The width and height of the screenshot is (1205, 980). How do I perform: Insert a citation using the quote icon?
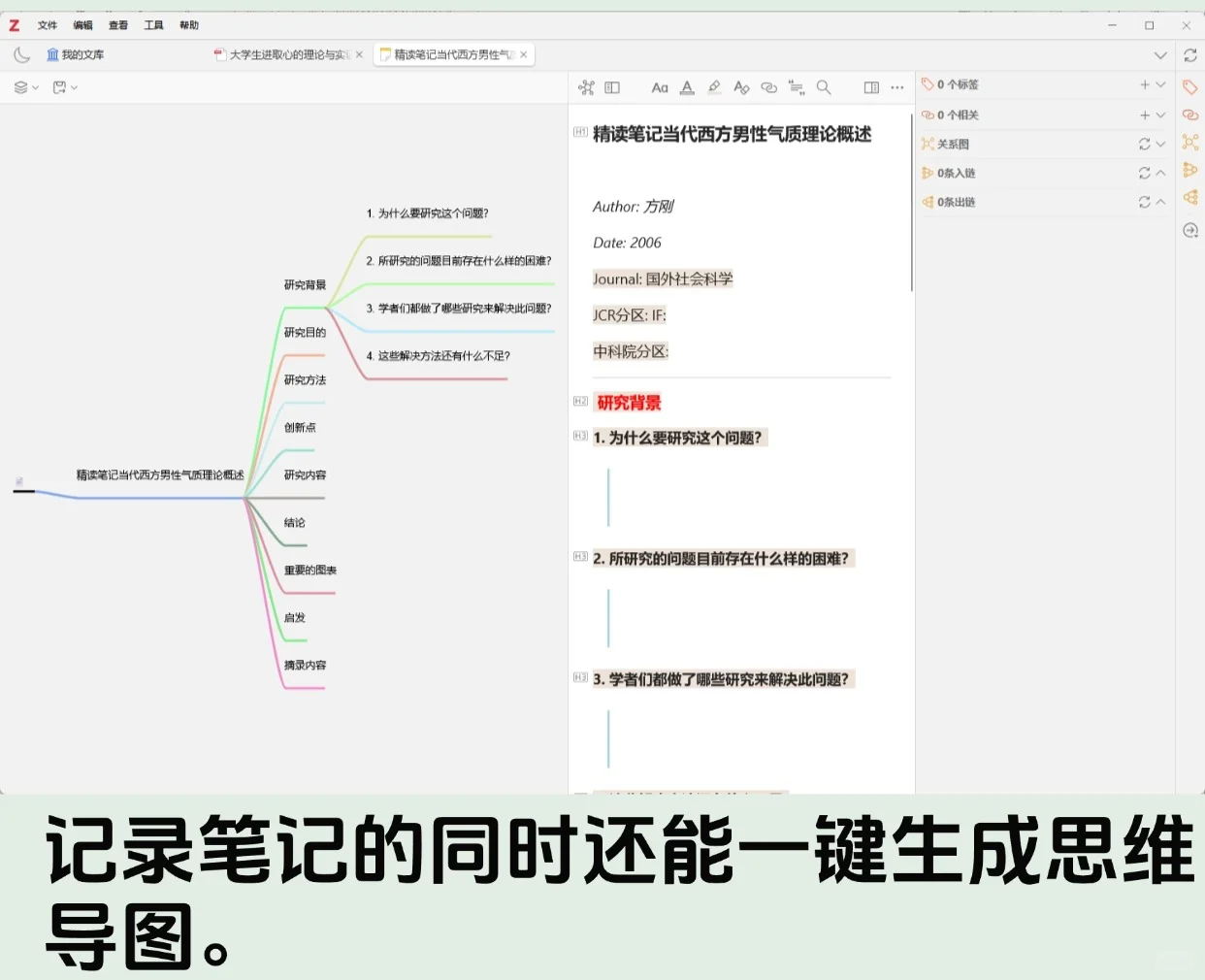pyautogui.click(x=797, y=87)
